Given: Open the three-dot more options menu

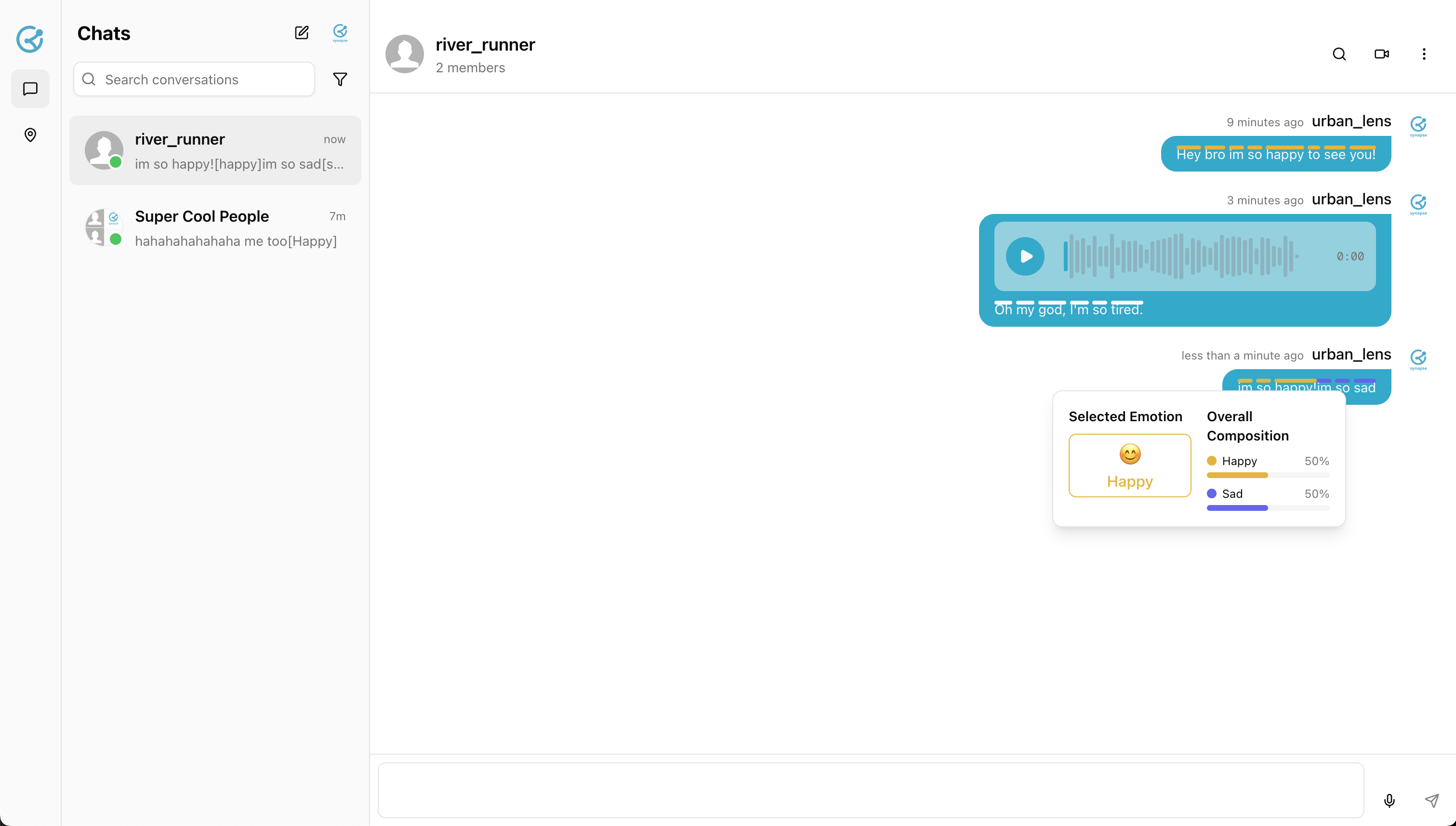Looking at the screenshot, I should (x=1424, y=54).
